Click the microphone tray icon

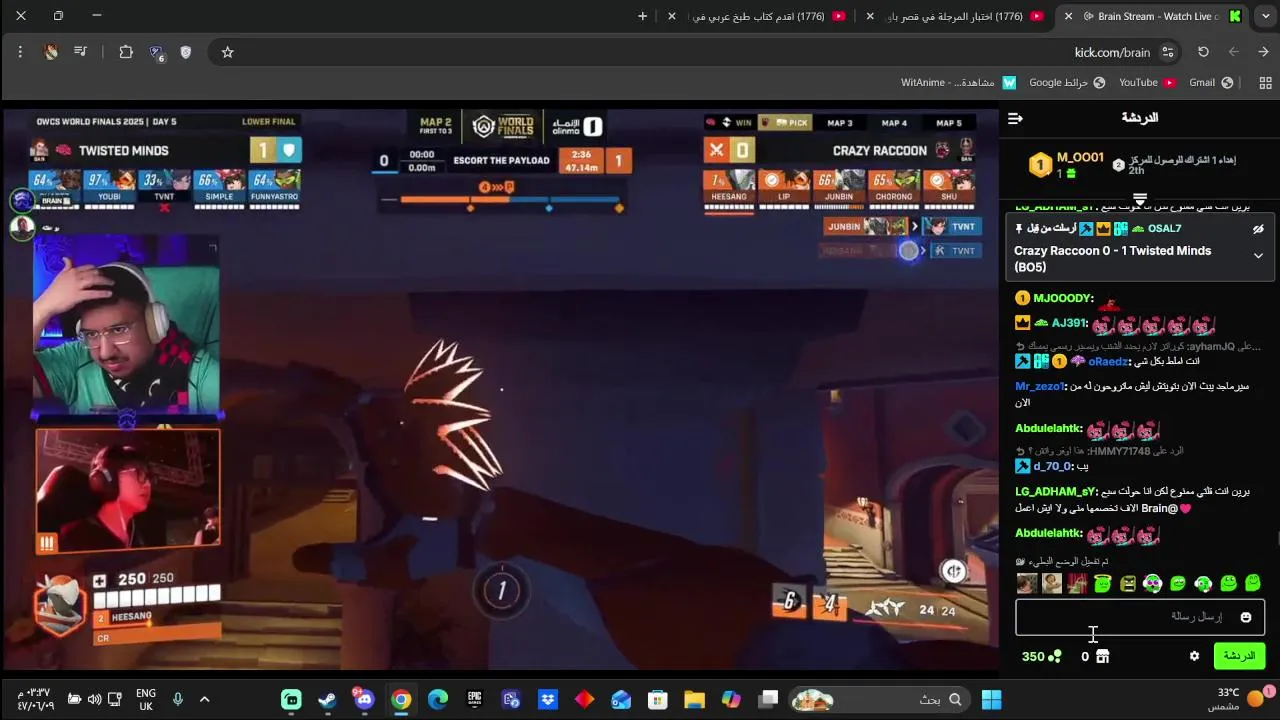tap(178, 699)
